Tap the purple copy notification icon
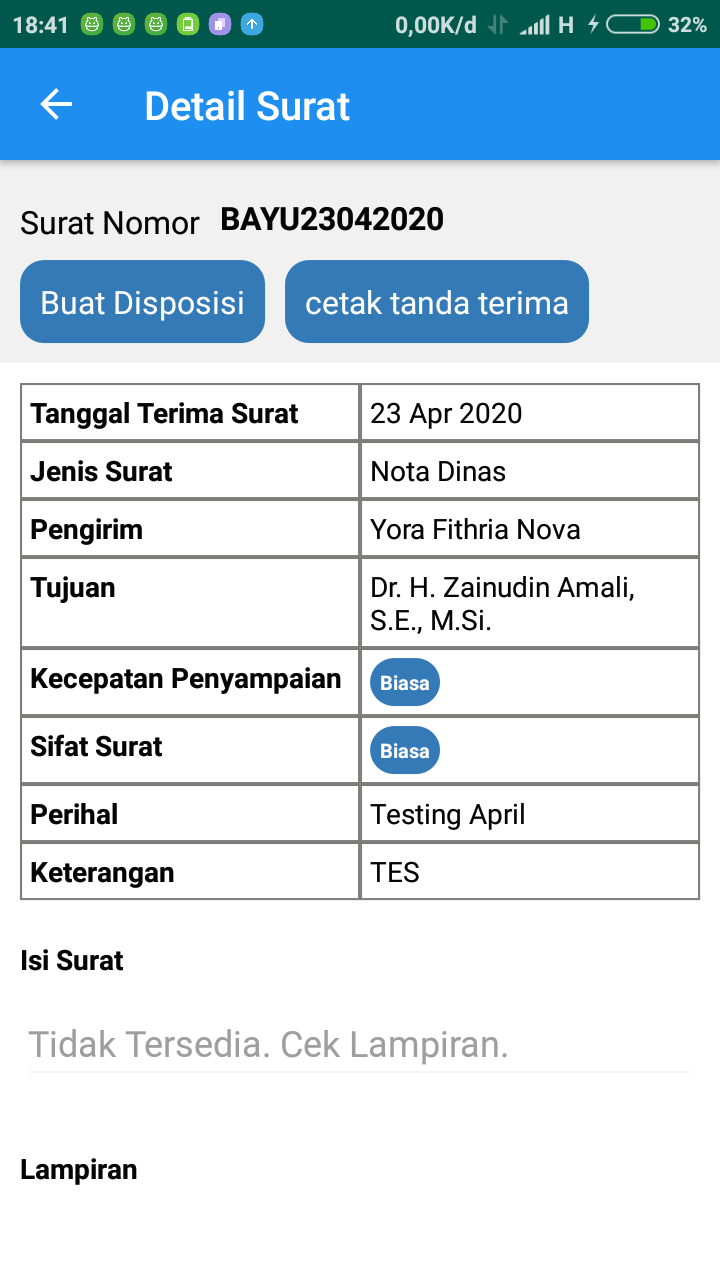 pos(220,25)
